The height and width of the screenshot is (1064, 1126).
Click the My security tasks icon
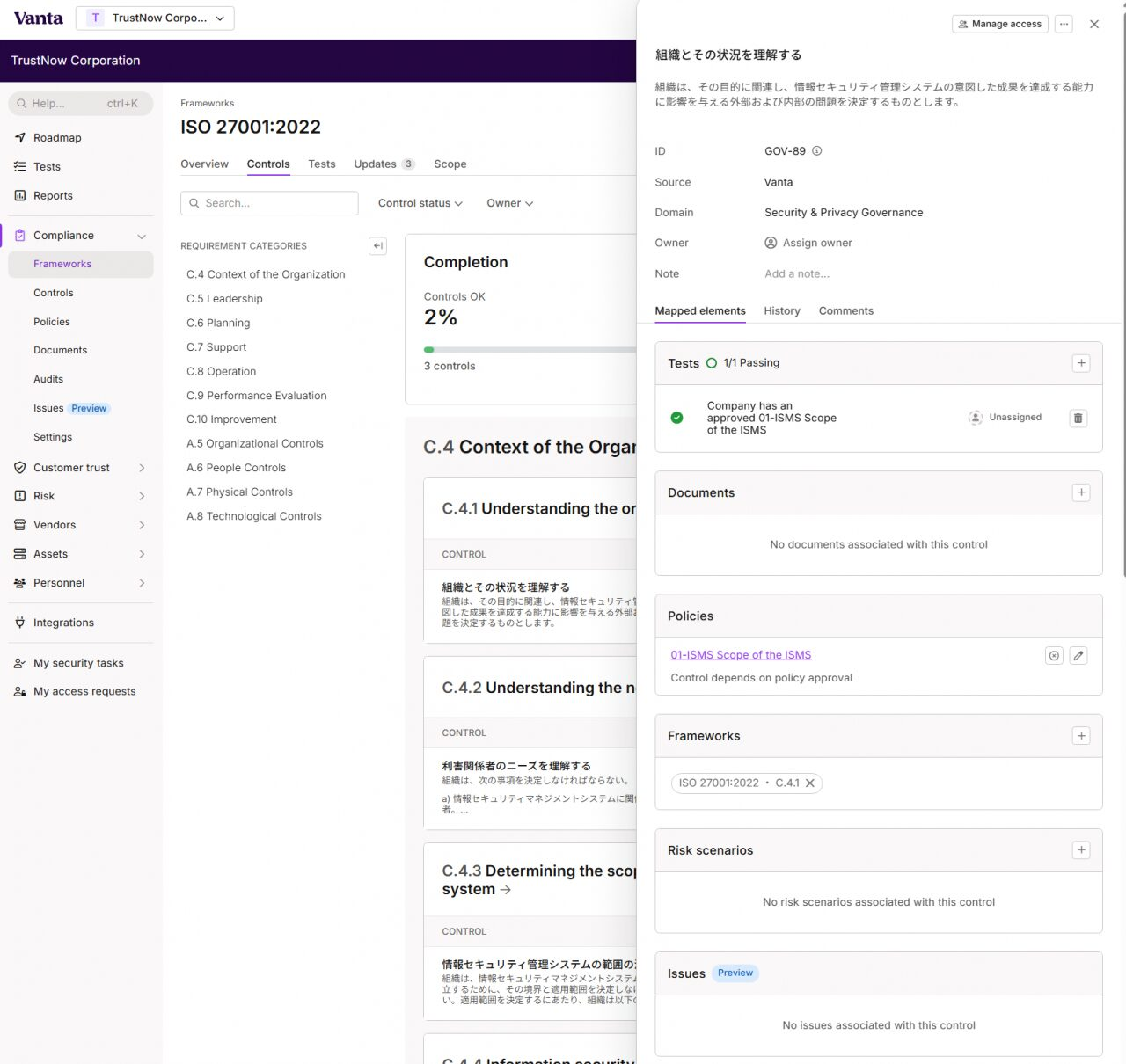20,663
